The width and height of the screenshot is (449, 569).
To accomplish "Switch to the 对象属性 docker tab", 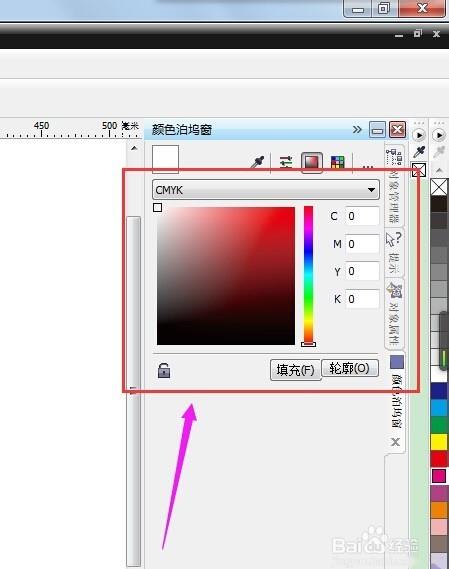I will pyautogui.click(x=394, y=314).
